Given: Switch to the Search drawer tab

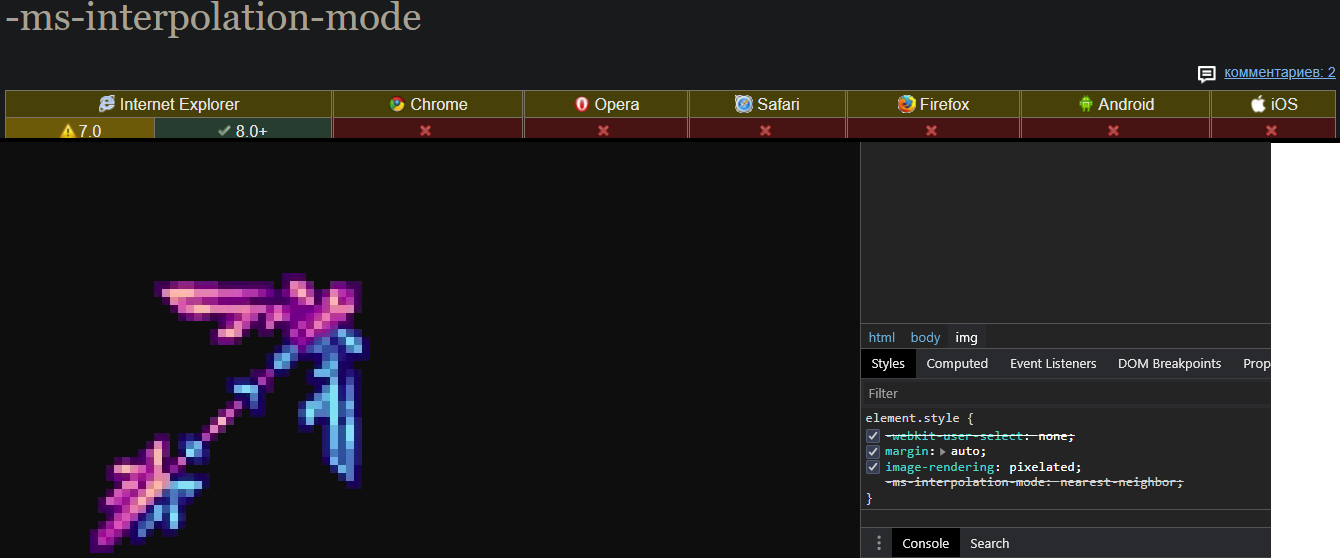Looking at the screenshot, I should (989, 543).
